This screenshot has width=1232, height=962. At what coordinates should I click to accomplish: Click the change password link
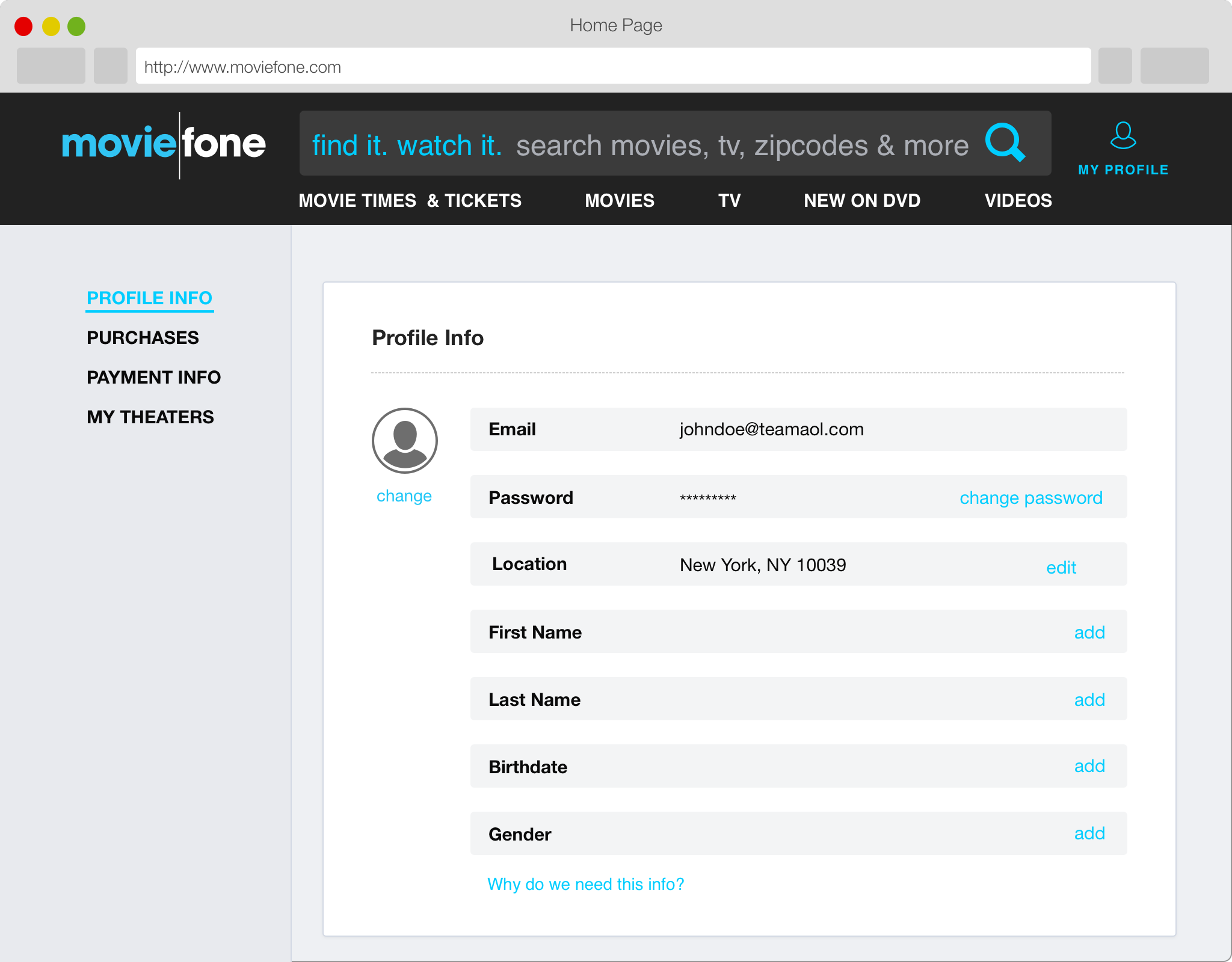pyautogui.click(x=1030, y=498)
